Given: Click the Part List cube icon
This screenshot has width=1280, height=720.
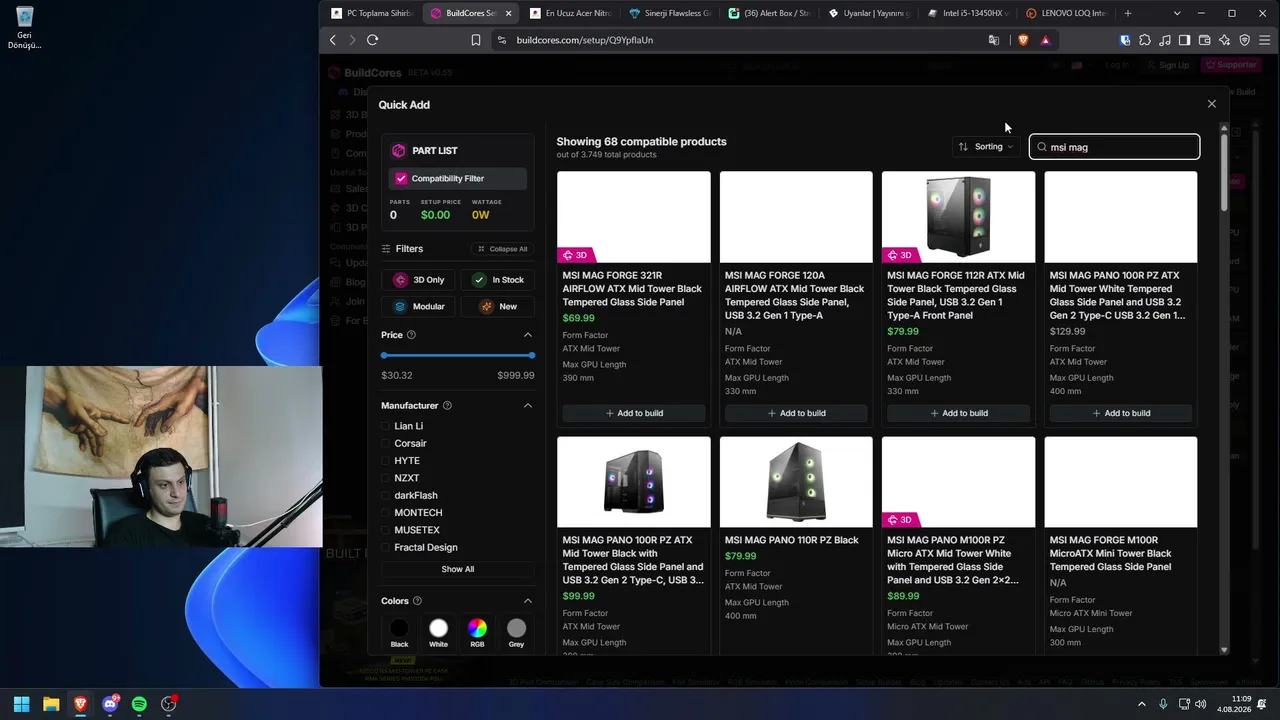Looking at the screenshot, I should (399, 150).
